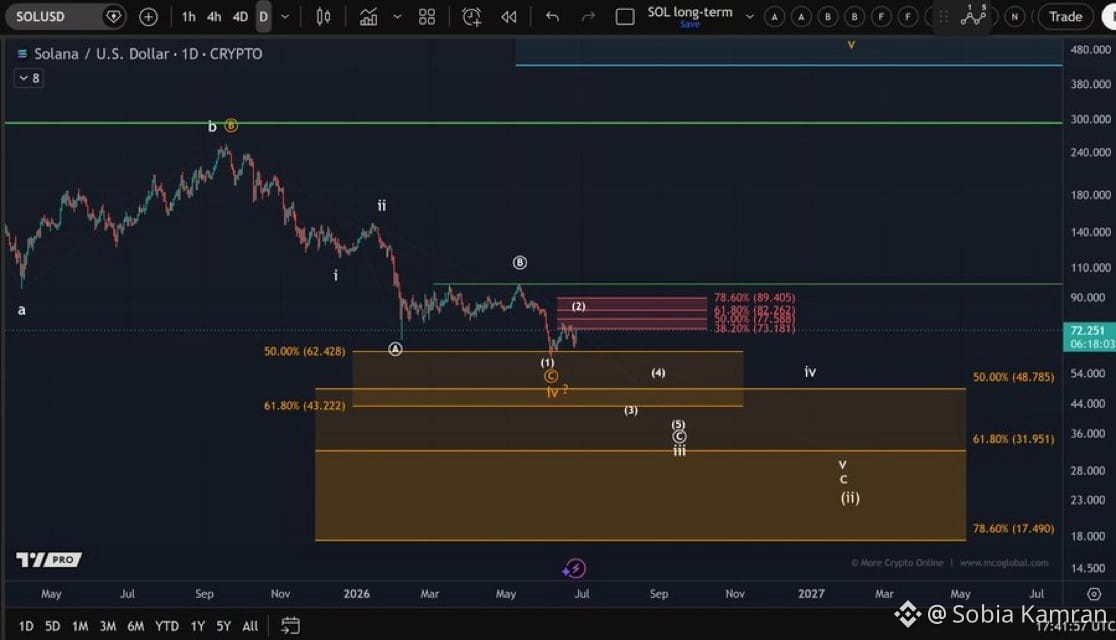Switch to the 4h timeframe
Image resolution: width=1116 pixels, height=640 pixels.
tap(214, 16)
